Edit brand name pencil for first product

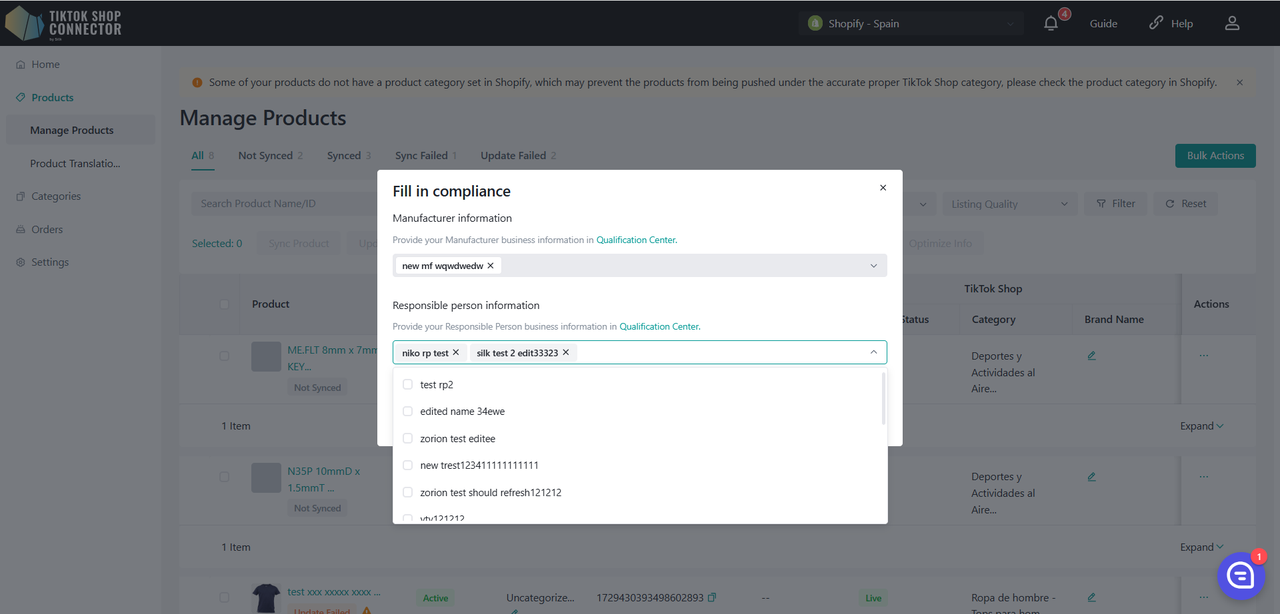(1092, 356)
